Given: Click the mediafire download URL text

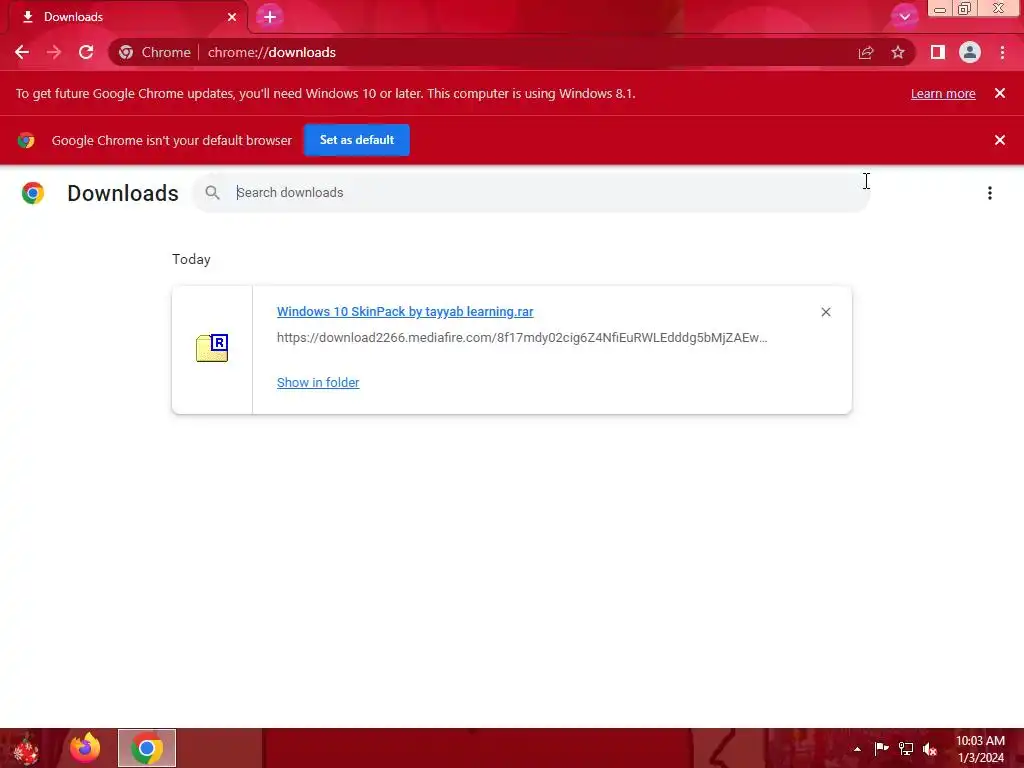Looking at the screenshot, I should 522,338.
